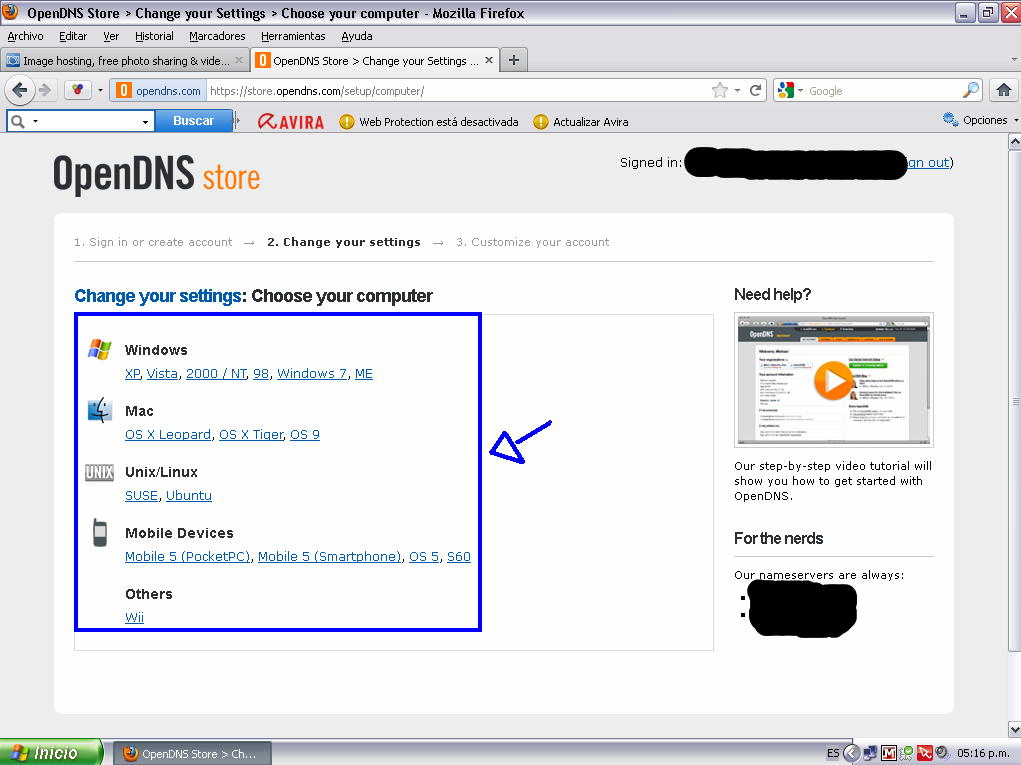
Task: Open the Editar menu
Action: tap(73, 36)
